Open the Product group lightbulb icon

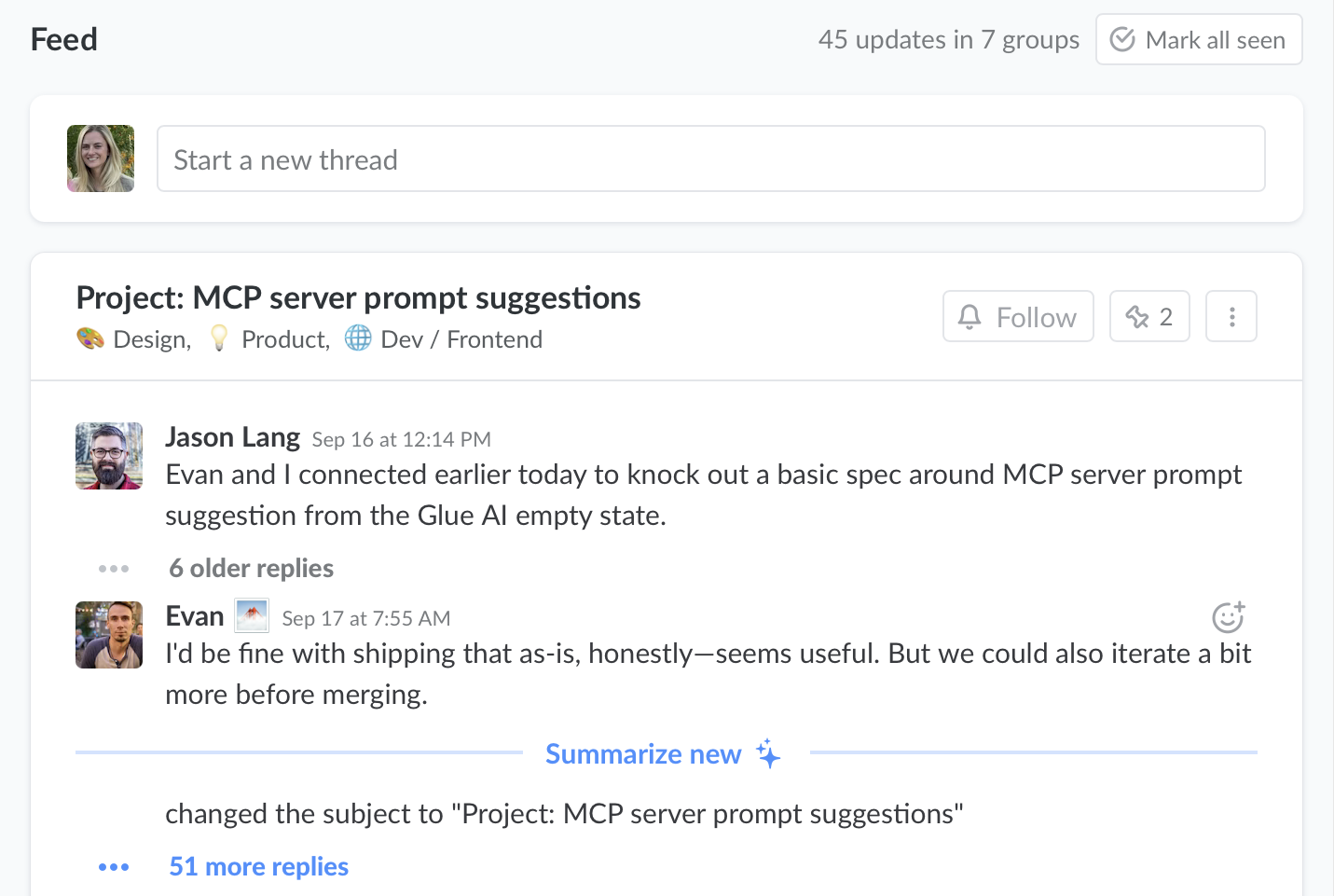tap(219, 338)
